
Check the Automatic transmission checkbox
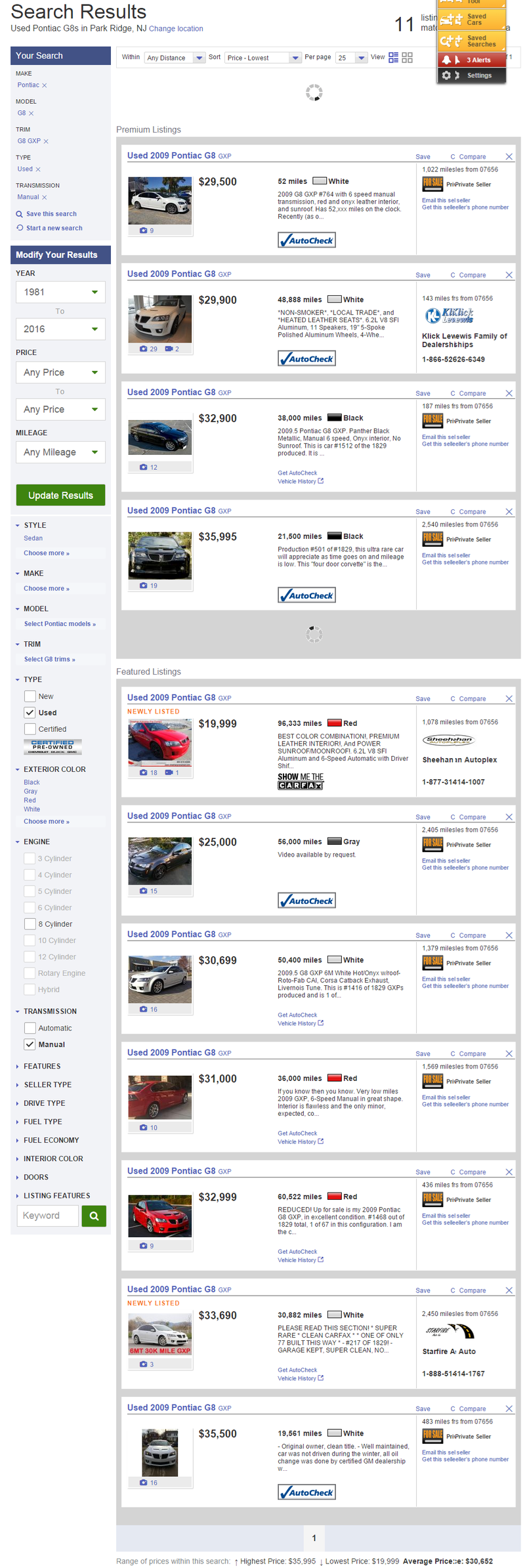[x=30, y=1028]
